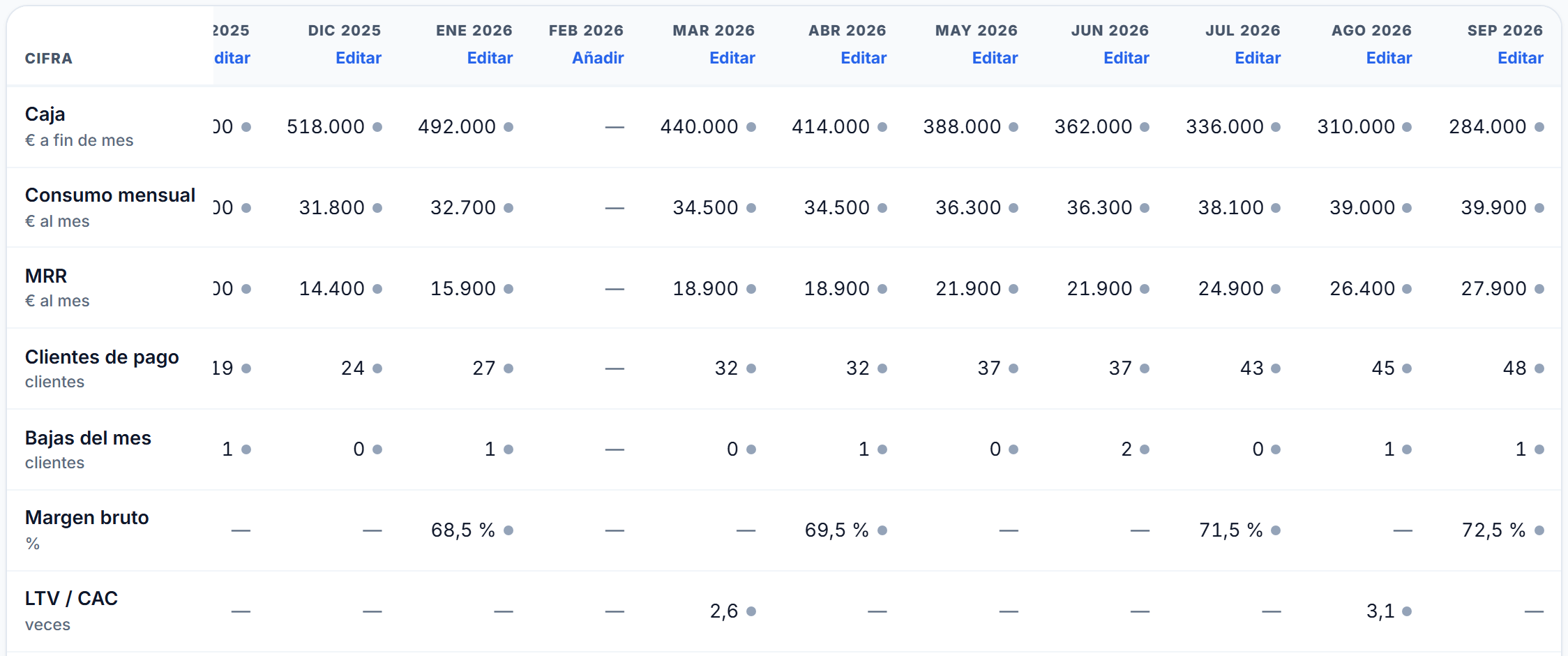Open Editar for ABR 2026 column
The width and height of the screenshot is (1568, 656).
pos(864,58)
